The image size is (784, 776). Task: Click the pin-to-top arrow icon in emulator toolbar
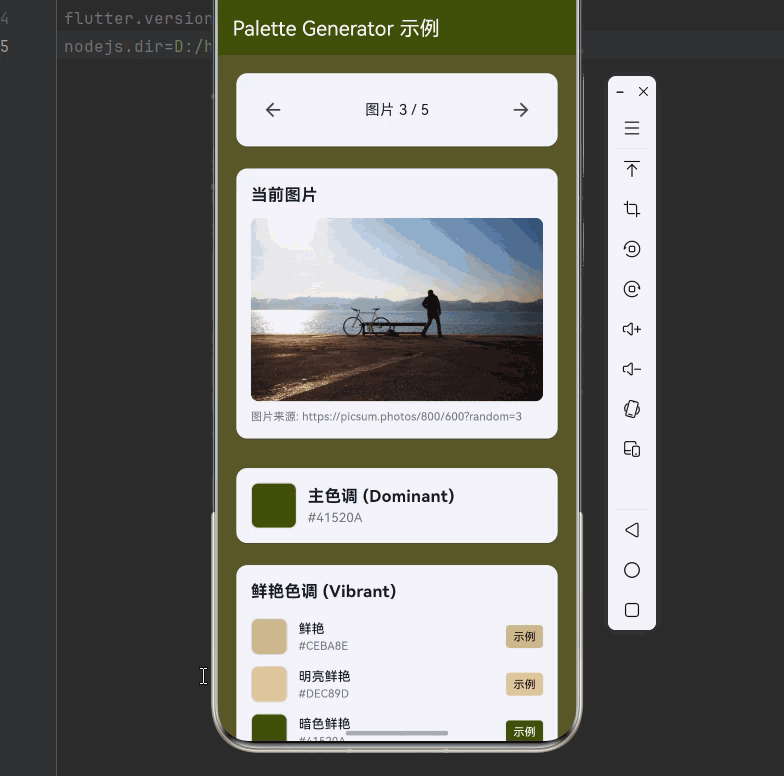tap(632, 168)
